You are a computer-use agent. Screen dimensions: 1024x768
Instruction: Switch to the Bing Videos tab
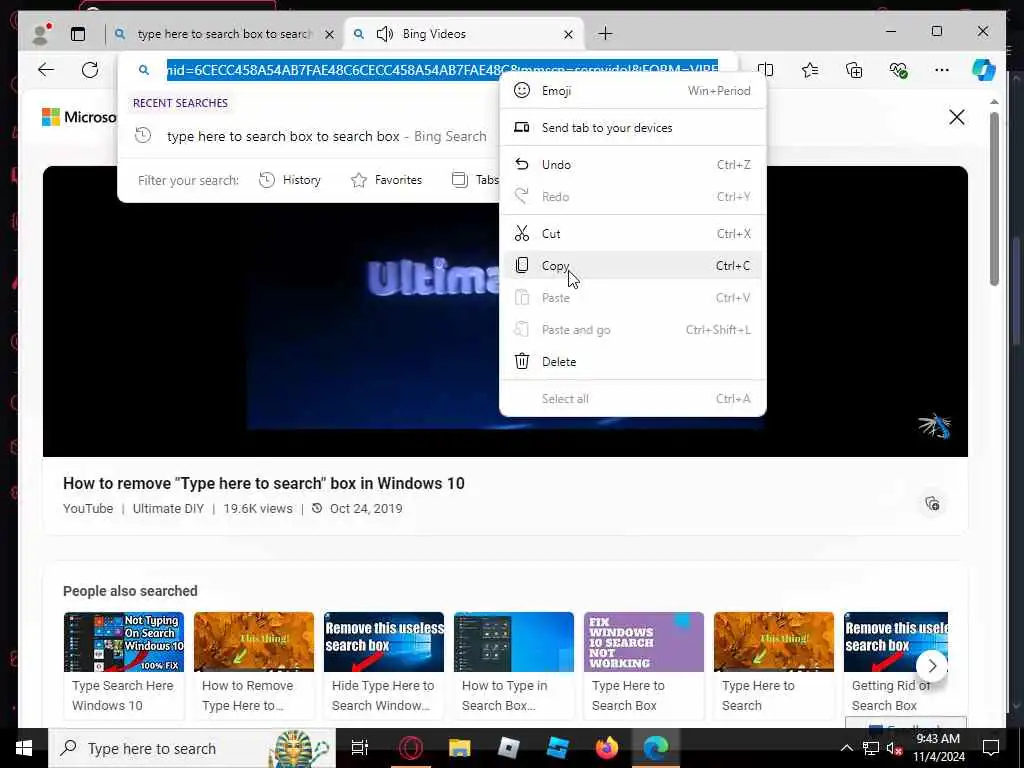point(464,33)
